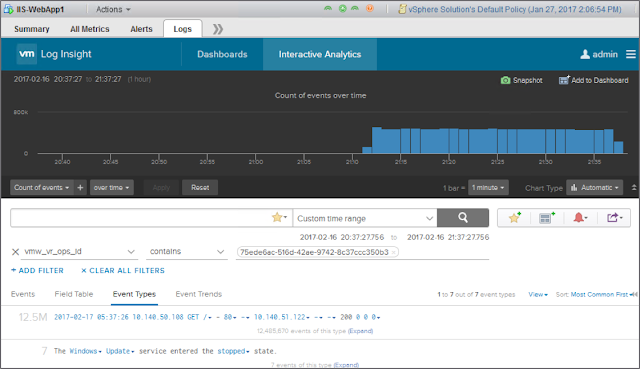Change sort Most Common First
Image resolution: width=640 pixels, height=369 pixels.
[x=599, y=294]
